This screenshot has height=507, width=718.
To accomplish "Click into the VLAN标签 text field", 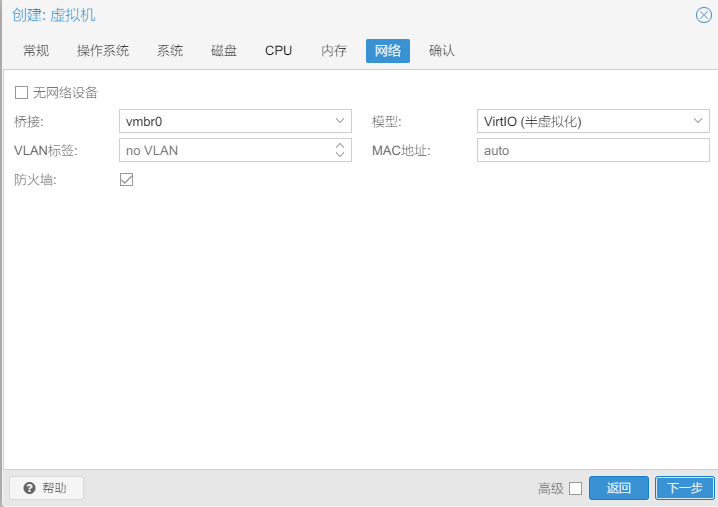I will click(x=224, y=150).
